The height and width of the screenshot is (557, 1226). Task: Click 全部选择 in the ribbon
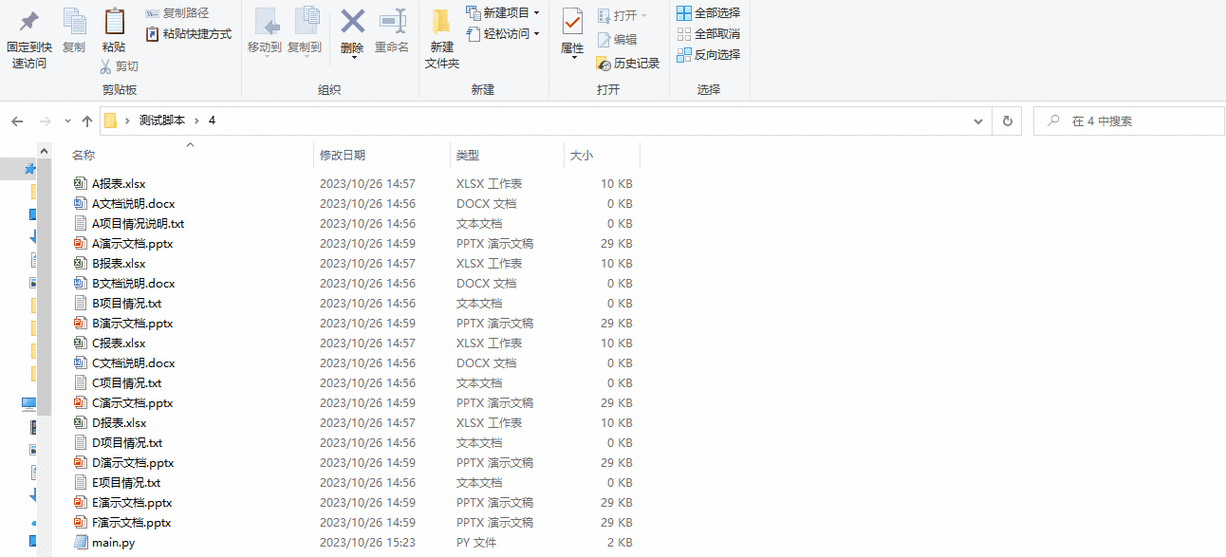(x=709, y=13)
